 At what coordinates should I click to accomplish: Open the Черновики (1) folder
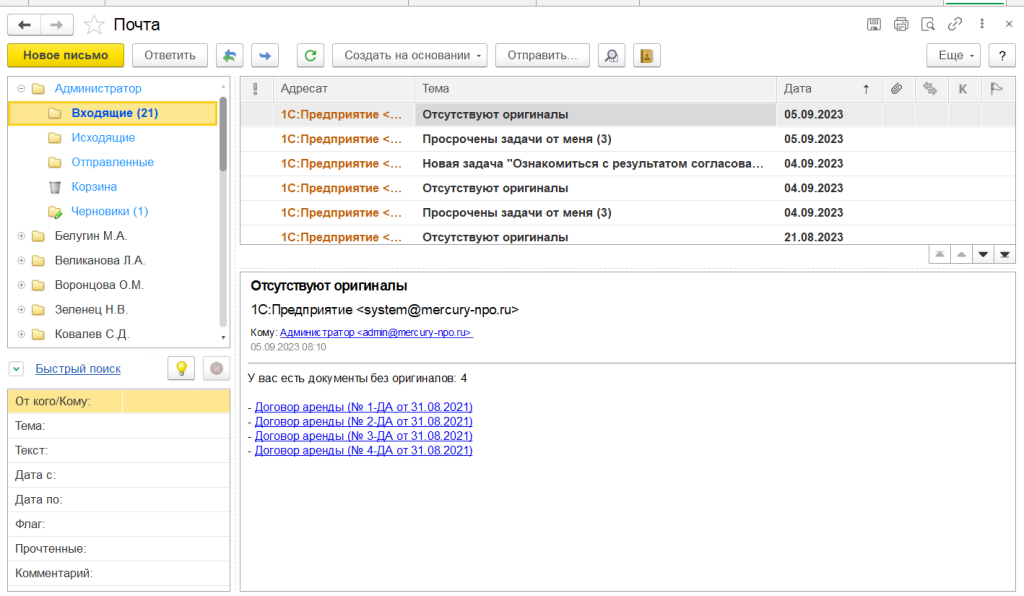click(x=109, y=211)
